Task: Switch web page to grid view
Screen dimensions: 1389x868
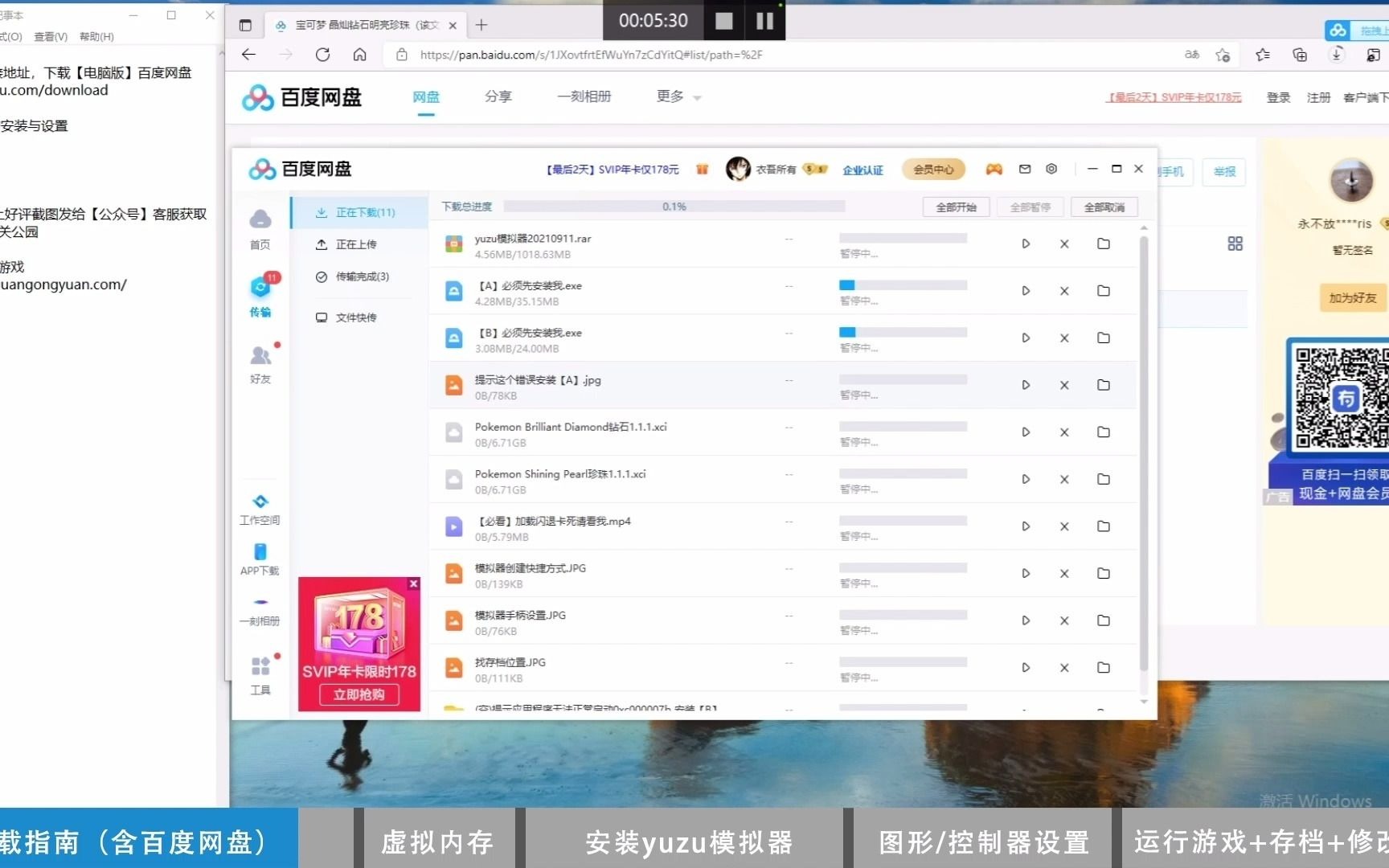Action: [x=1235, y=244]
